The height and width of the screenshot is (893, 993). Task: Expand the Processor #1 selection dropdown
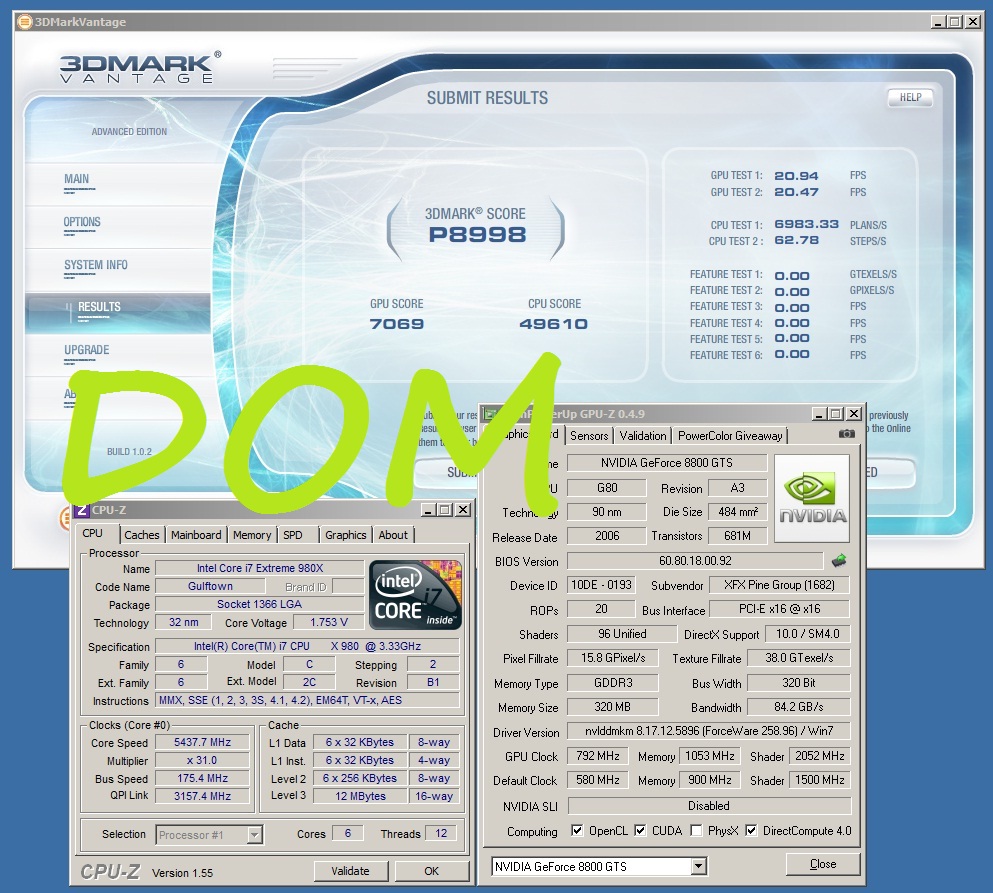tap(255, 834)
